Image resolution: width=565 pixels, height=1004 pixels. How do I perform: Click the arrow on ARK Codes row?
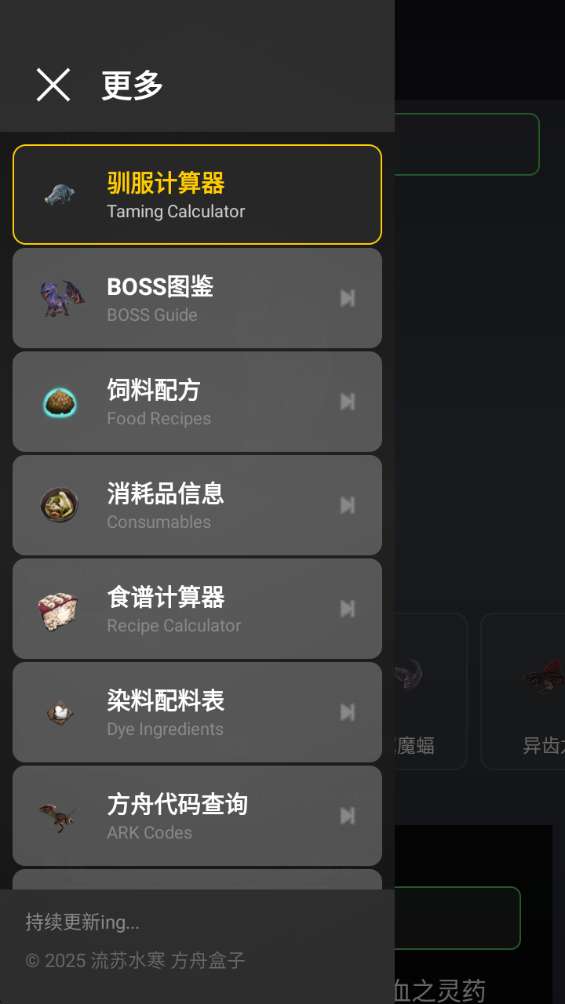[347, 816]
